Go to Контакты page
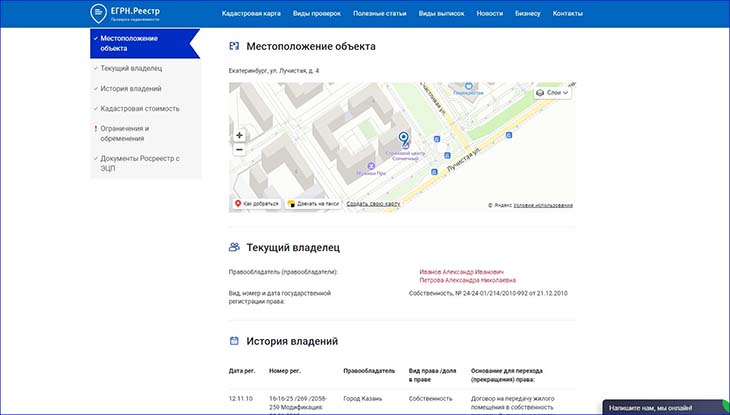This screenshot has height=415, width=730. pyautogui.click(x=568, y=14)
